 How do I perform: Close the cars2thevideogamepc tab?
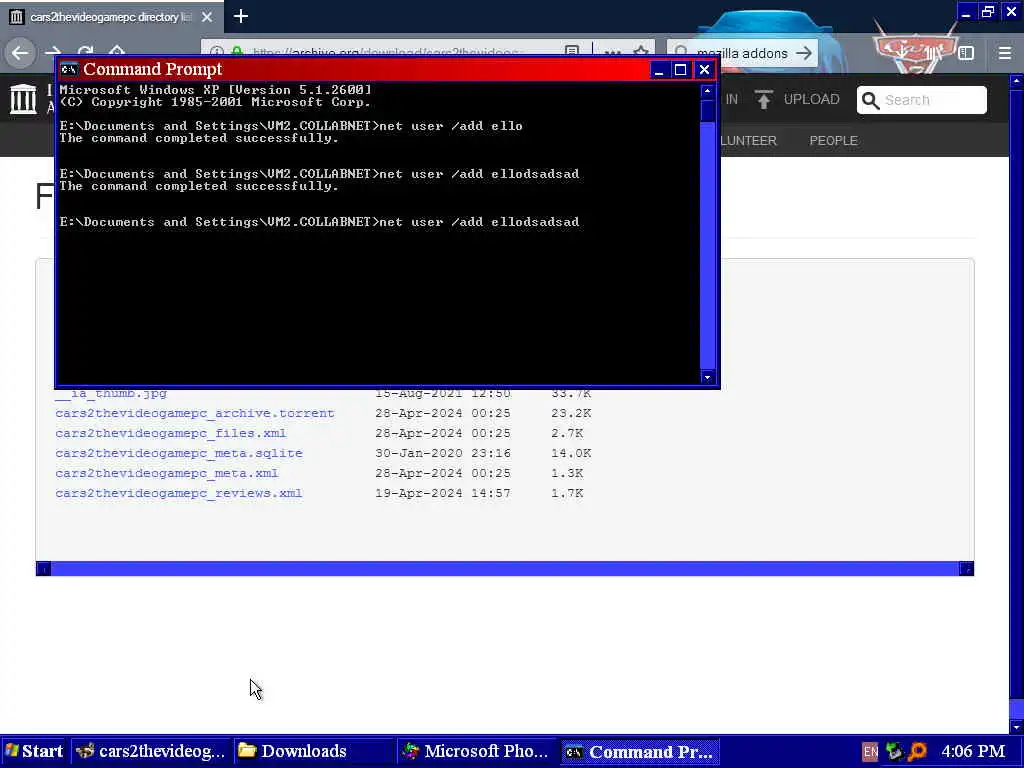point(207,17)
